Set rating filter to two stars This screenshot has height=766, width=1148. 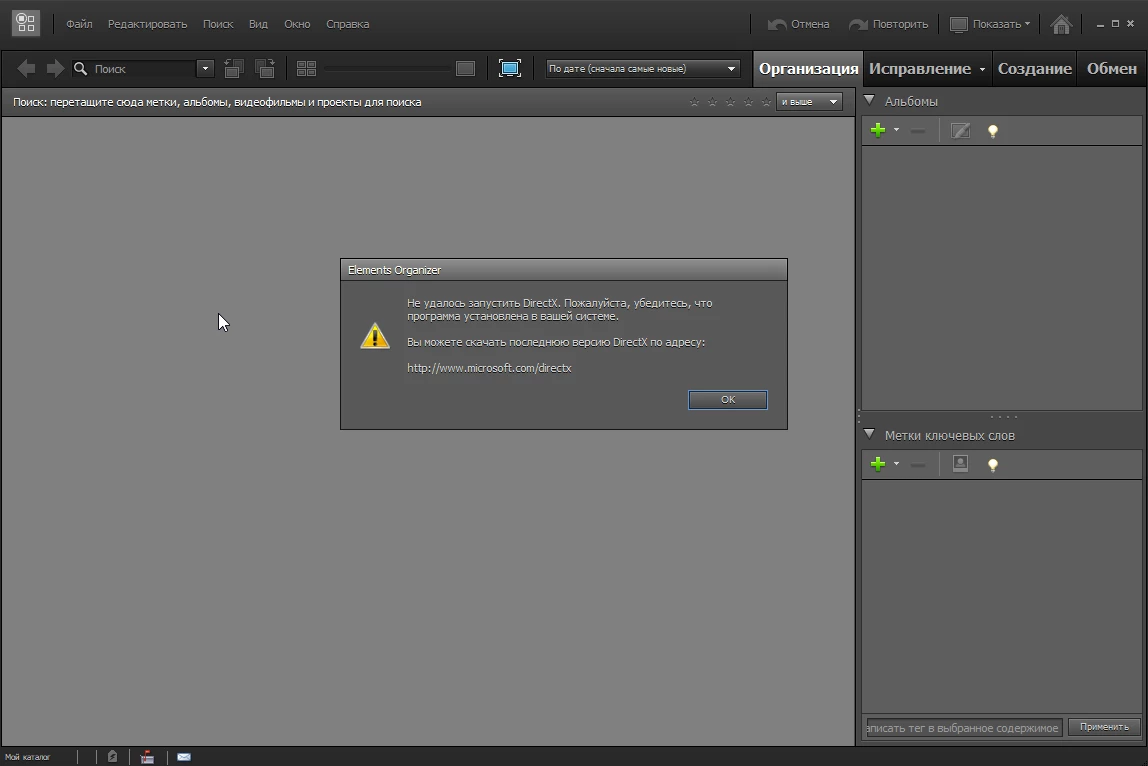pos(712,102)
